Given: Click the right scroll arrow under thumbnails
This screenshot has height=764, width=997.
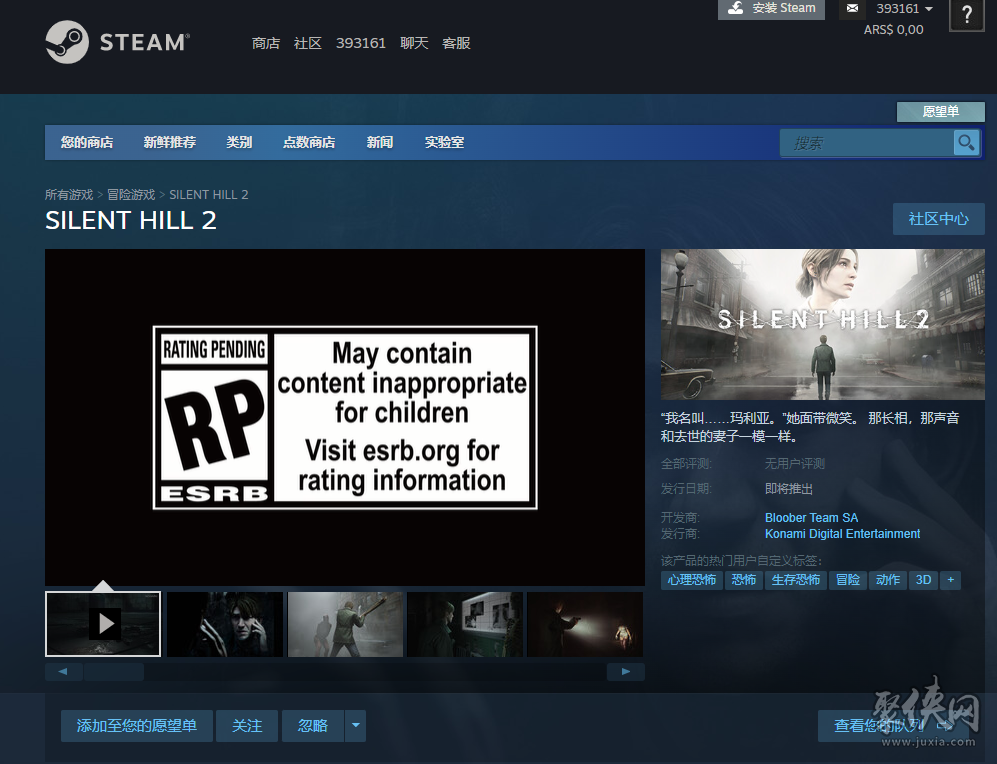Looking at the screenshot, I should click(x=626, y=671).
